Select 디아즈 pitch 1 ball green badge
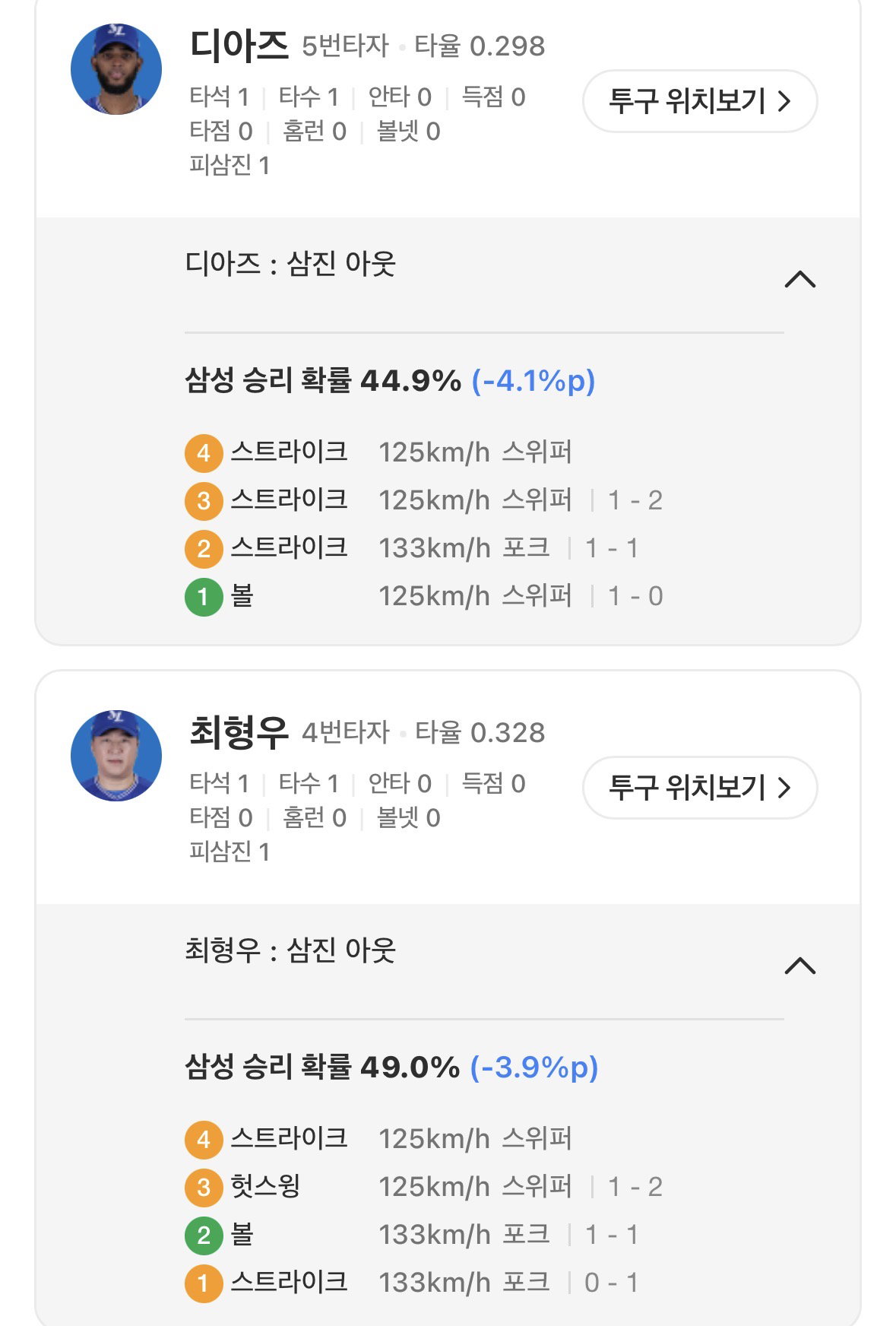Viewport: 896px width, 1326px height. [x=204, y=597]
